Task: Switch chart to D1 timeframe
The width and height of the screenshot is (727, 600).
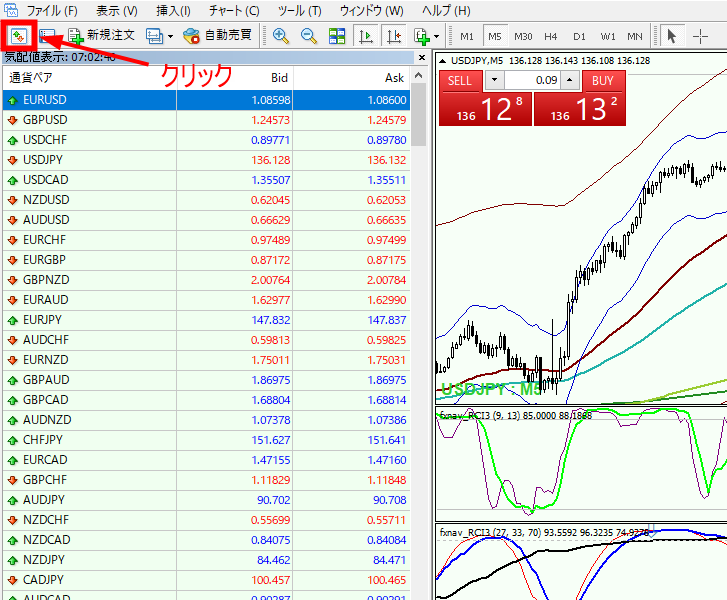Action: pyautogui.click(x=579, y=36)
